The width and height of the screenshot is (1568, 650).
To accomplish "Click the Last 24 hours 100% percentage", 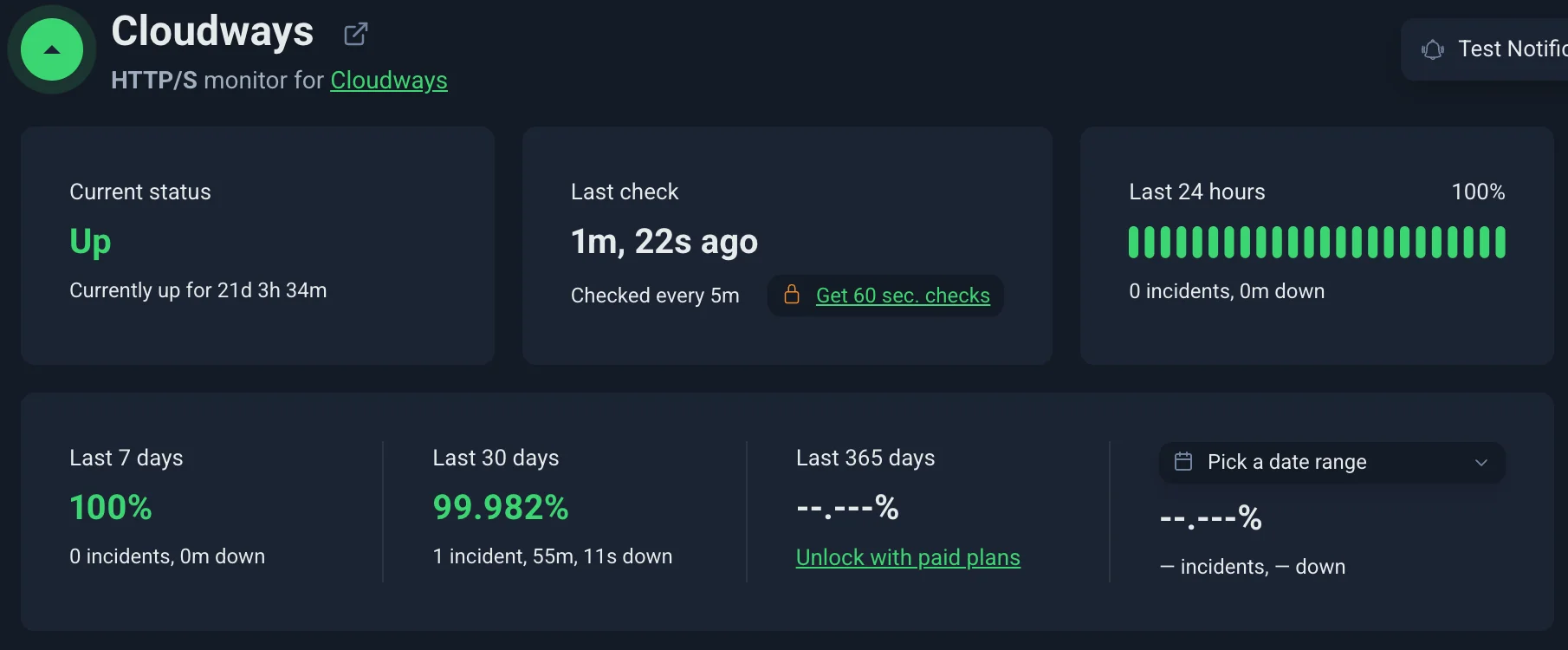I will [1478, 192].
